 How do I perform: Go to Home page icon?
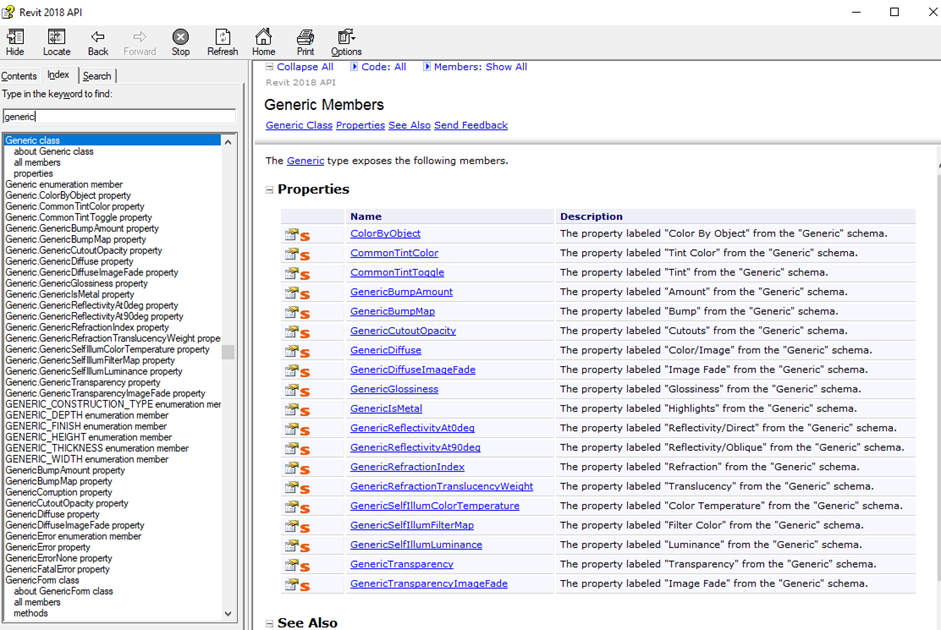point(263,42)
